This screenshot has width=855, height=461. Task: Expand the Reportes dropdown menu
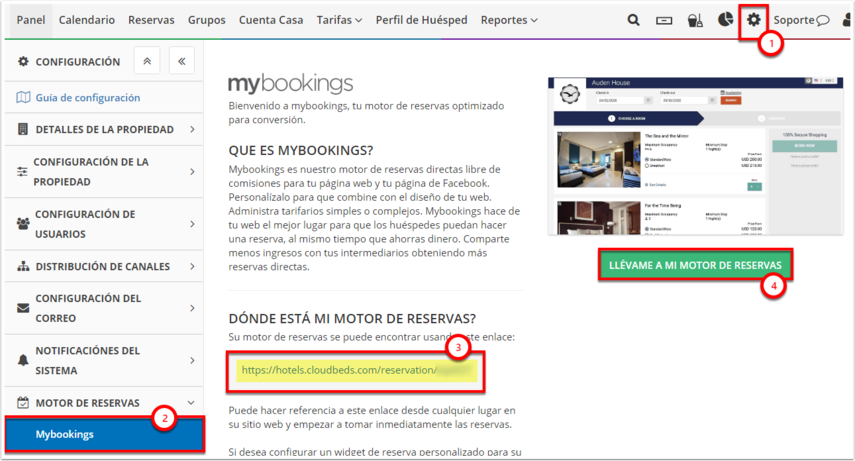(509, 20)
